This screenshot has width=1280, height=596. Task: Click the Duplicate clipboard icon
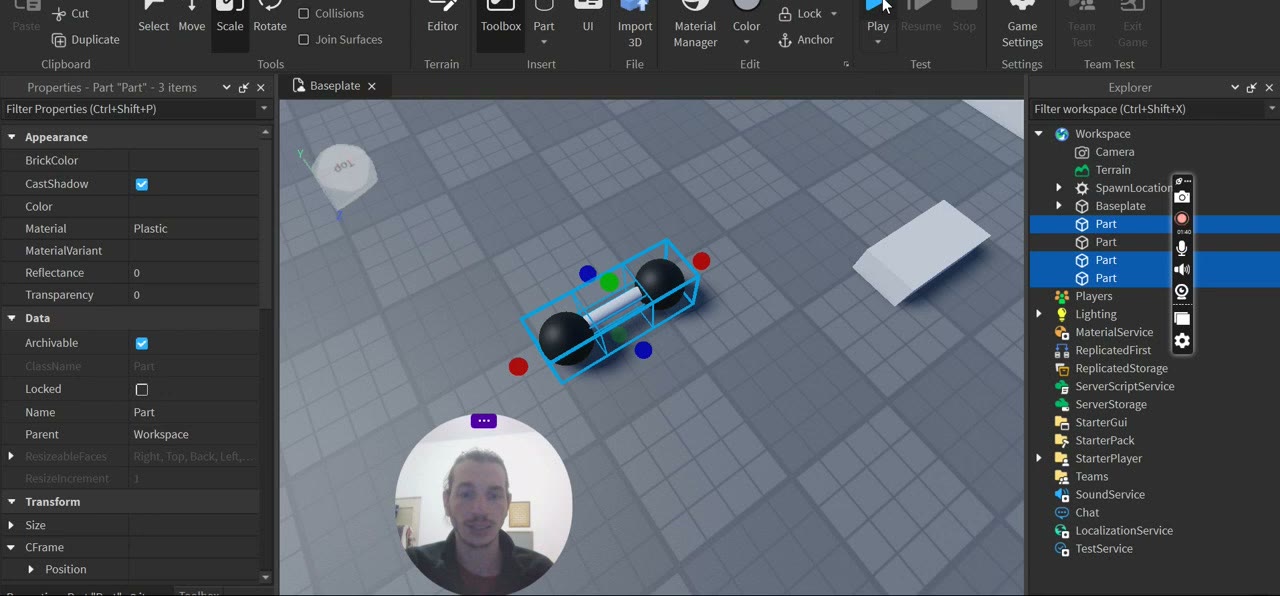tap(59, 40)
